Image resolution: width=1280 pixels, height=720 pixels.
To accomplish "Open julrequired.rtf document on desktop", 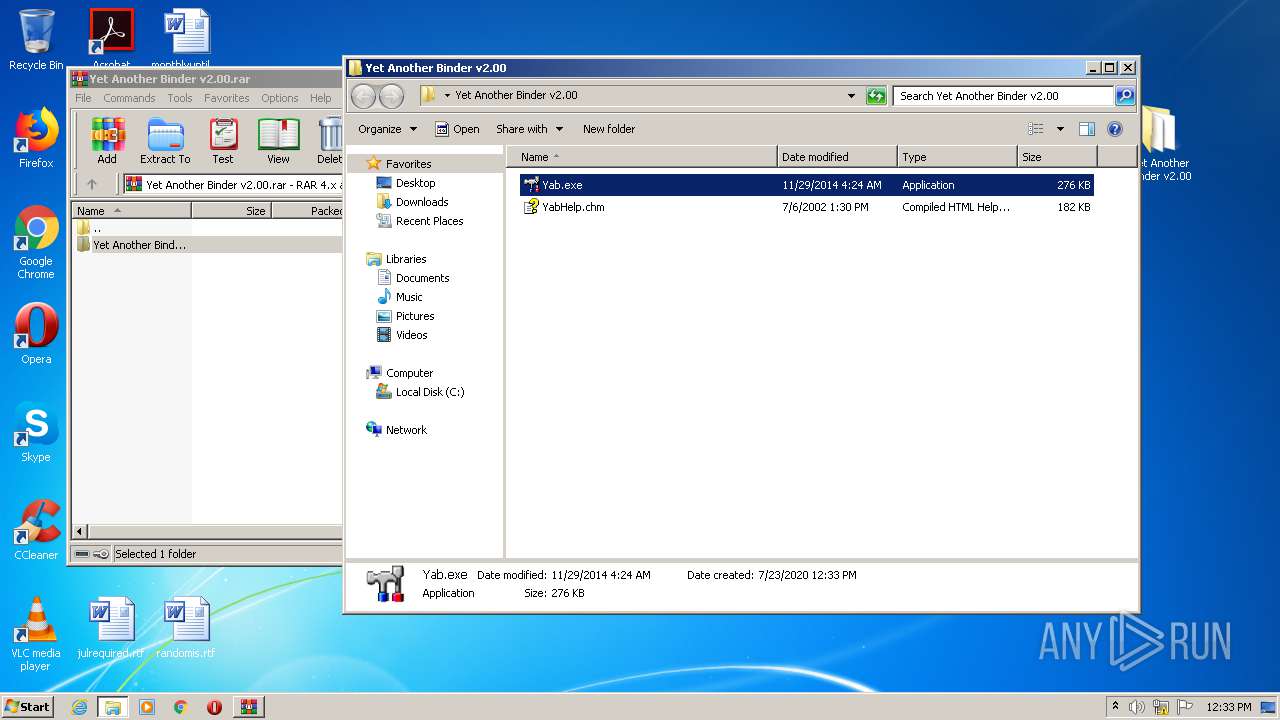I will [x=111, y=628].
